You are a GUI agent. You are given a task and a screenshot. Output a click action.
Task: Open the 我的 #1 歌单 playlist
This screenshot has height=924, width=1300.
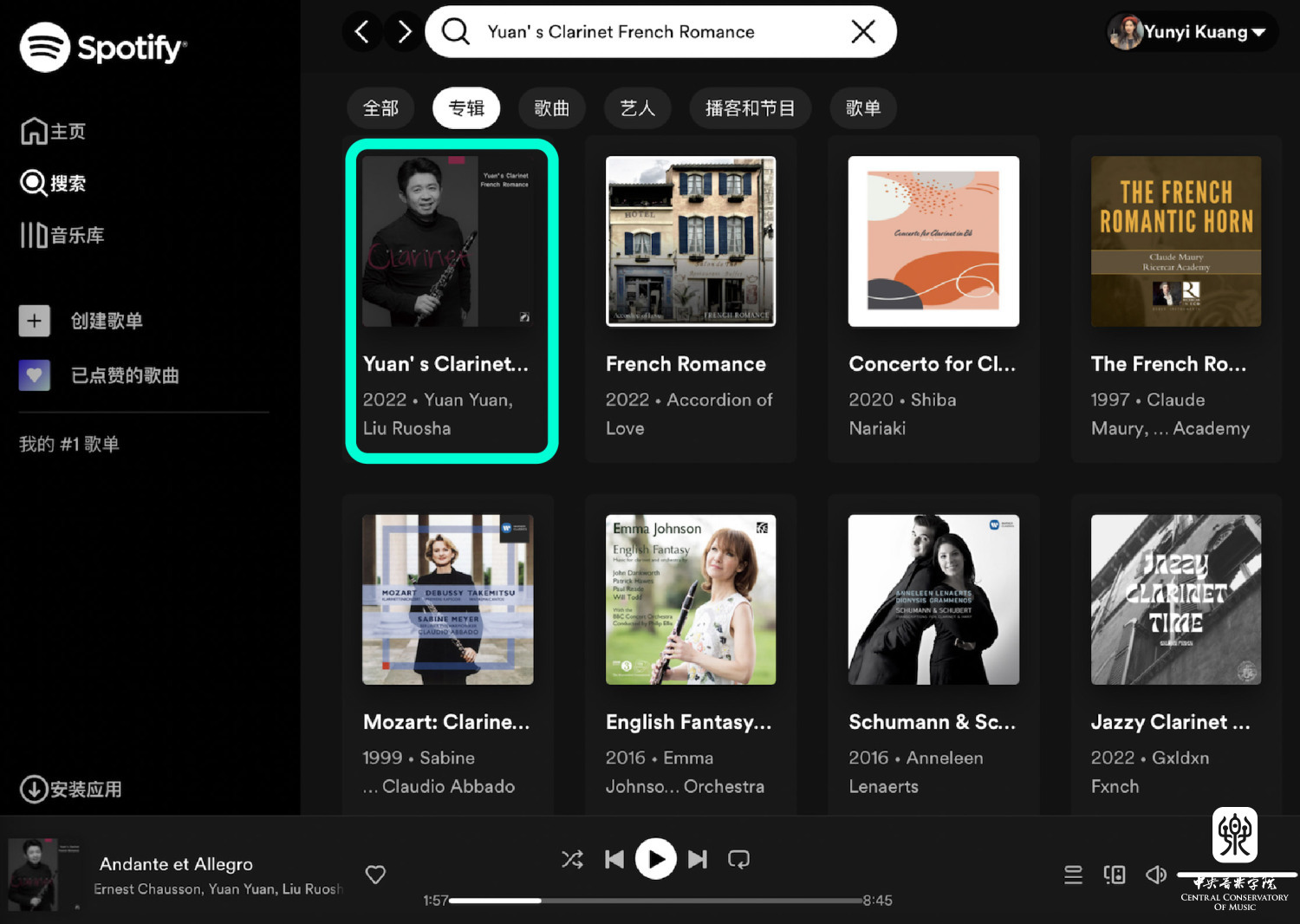[x=69, y=445]
